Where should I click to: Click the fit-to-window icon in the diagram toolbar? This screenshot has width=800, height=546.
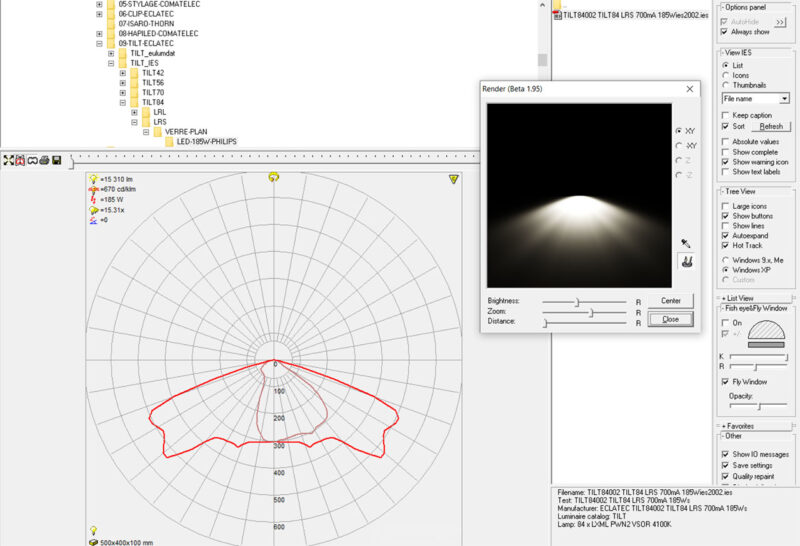[8, 160]
